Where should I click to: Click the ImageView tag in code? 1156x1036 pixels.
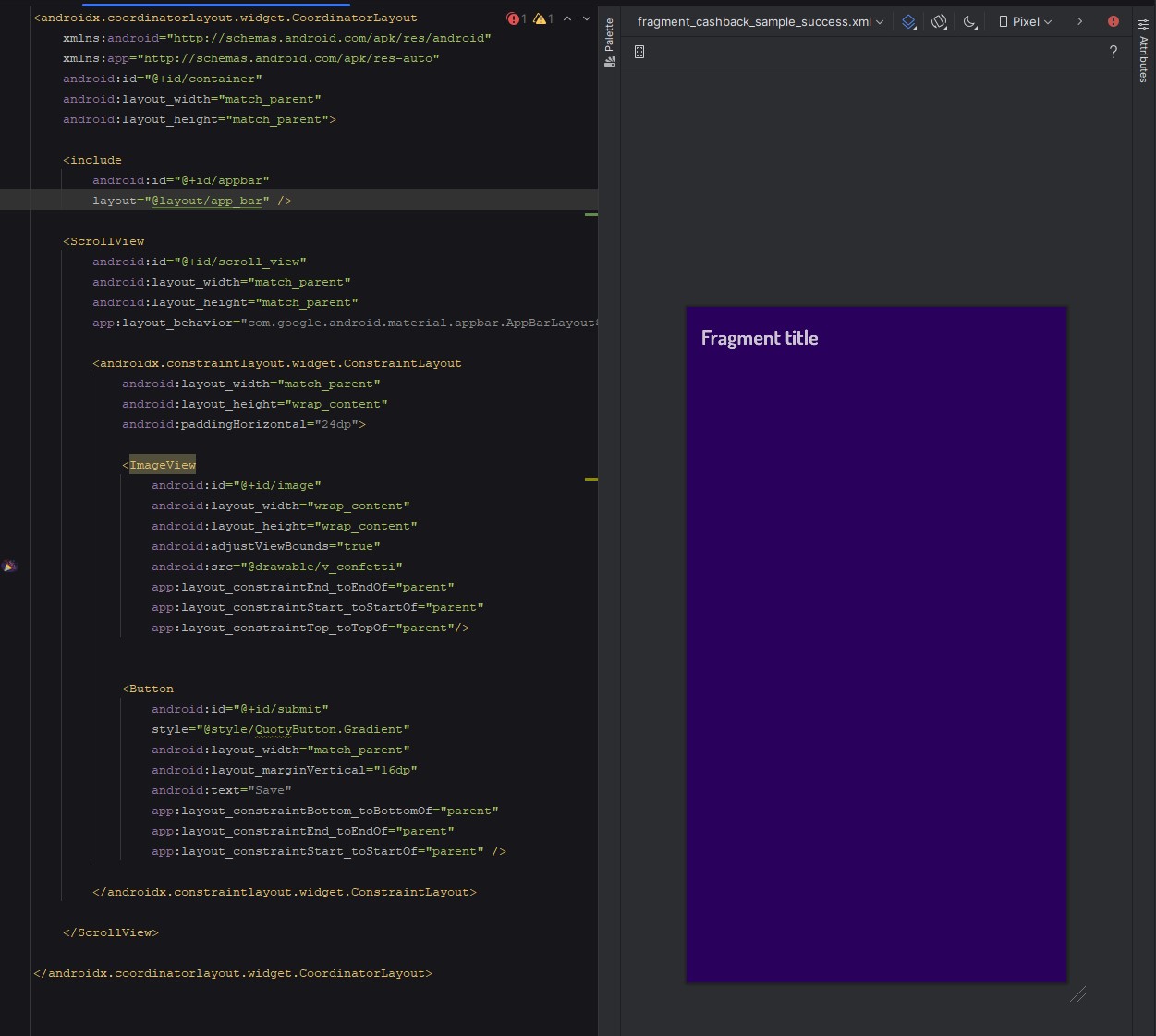click(163, 465)
